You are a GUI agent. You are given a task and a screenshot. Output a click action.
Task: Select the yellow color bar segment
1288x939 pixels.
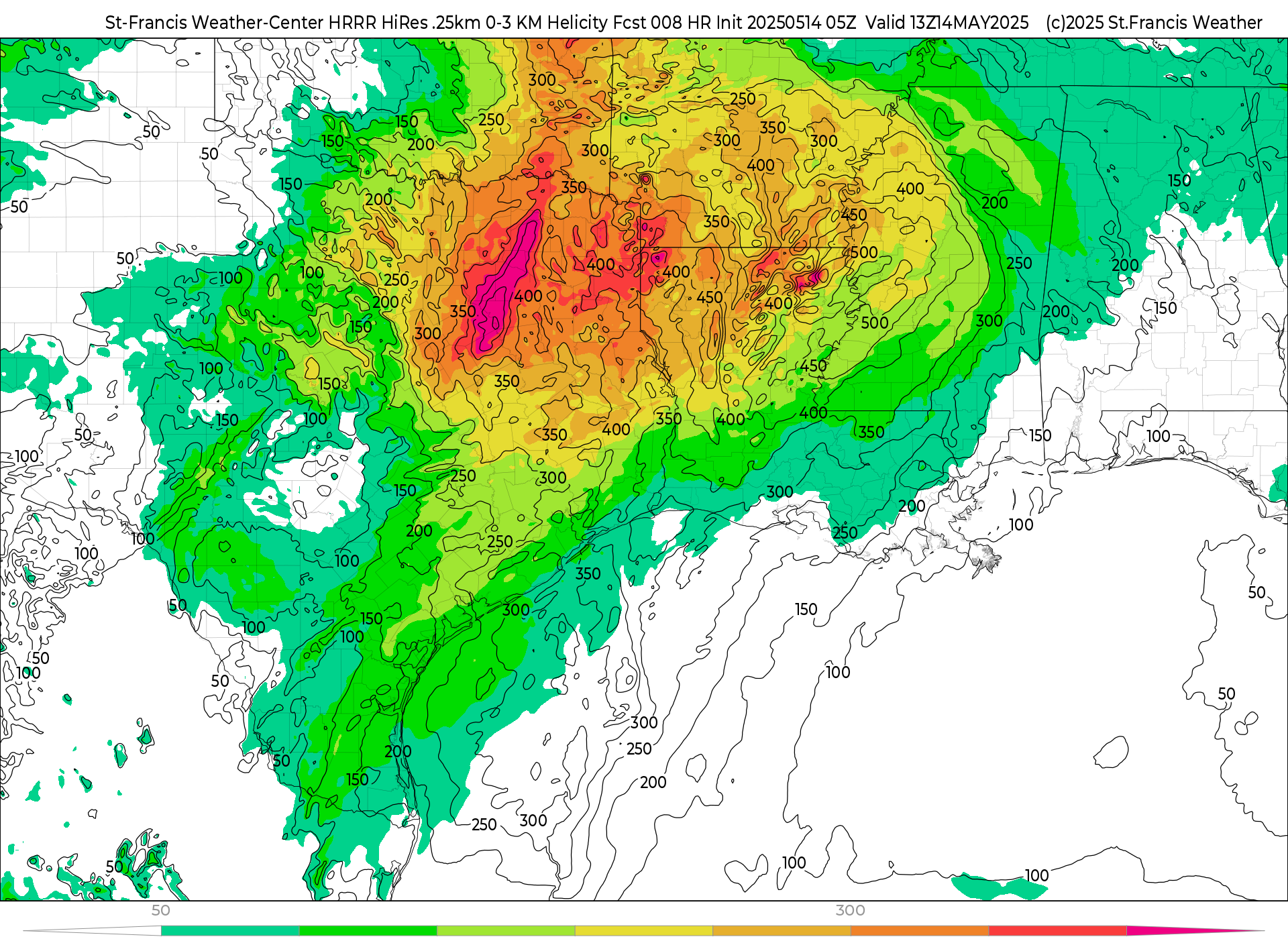tap(644, 931)
